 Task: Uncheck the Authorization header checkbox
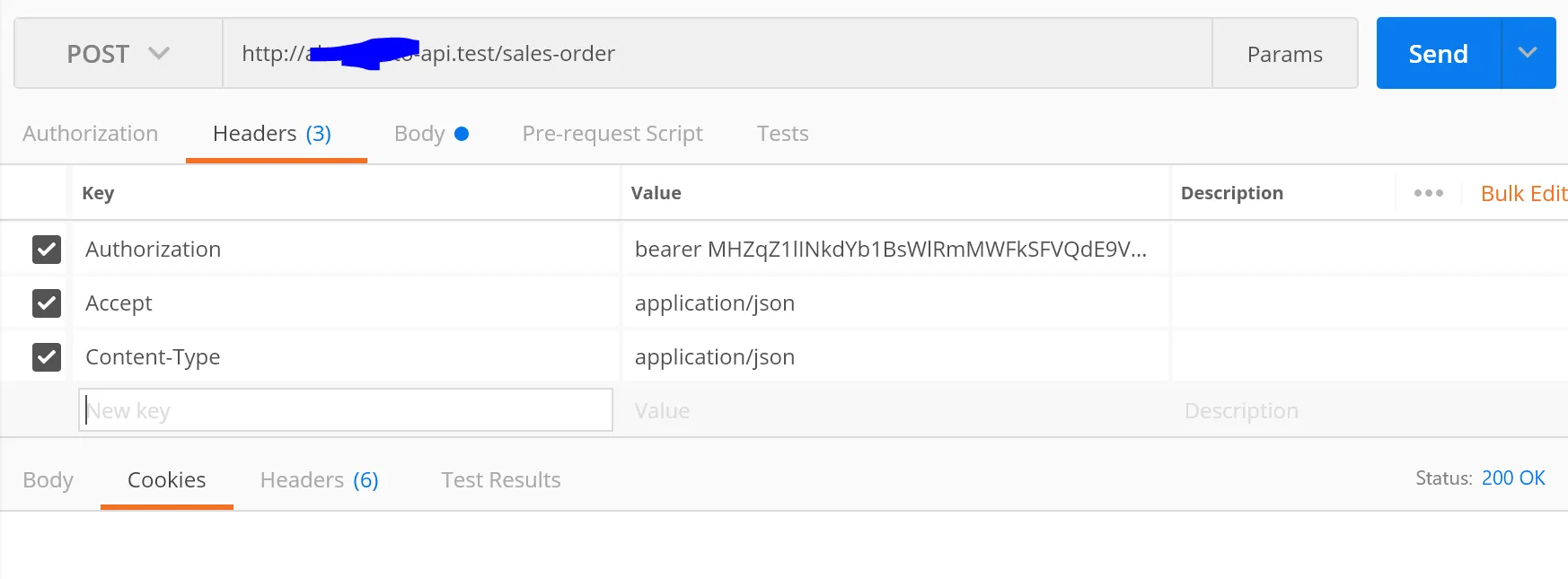click(x=47, y=250)
